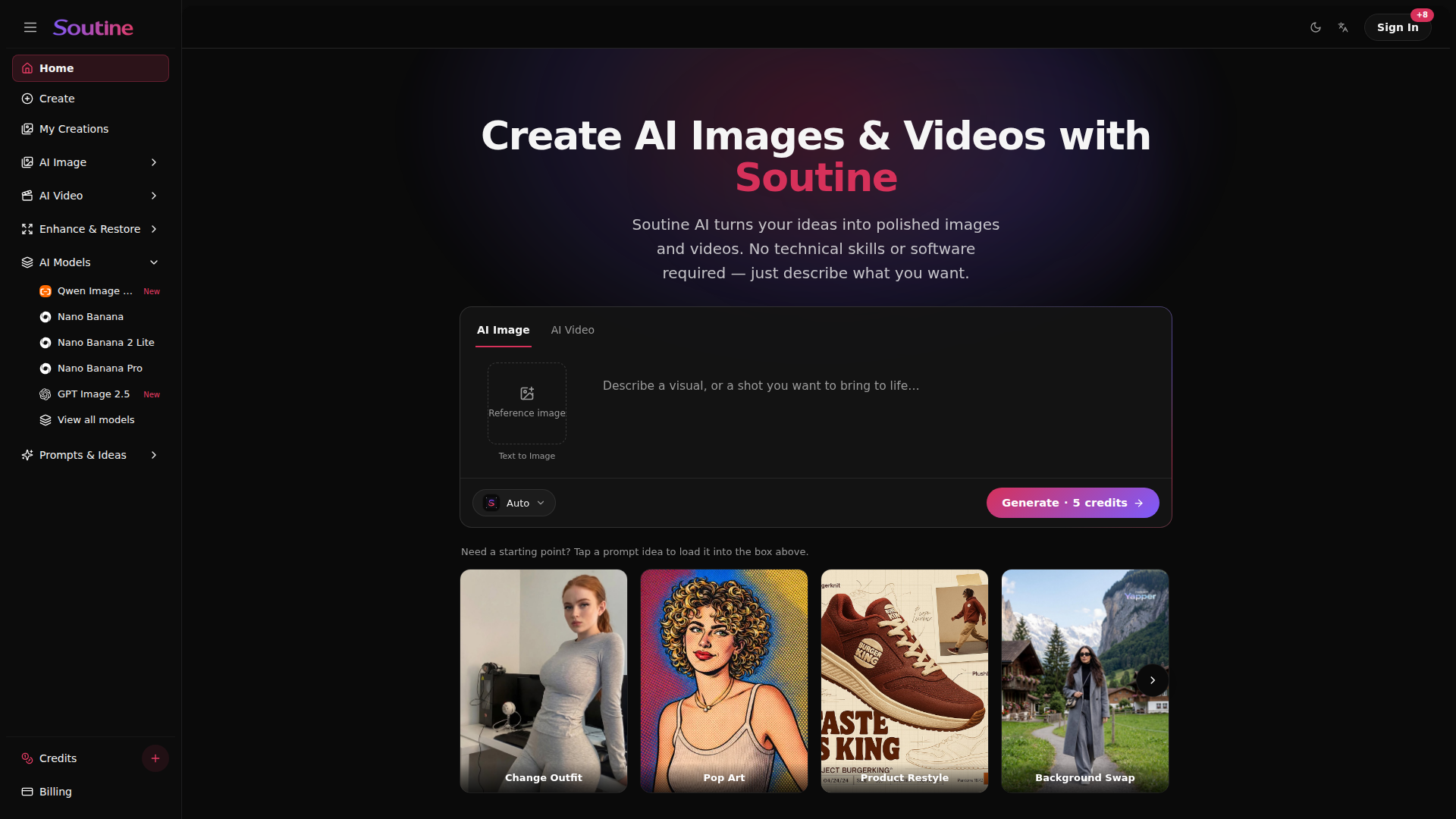This screenshot has width=1456, height=819.
Task: Click Generate 5 credits button
Action: pos(1072,503)
